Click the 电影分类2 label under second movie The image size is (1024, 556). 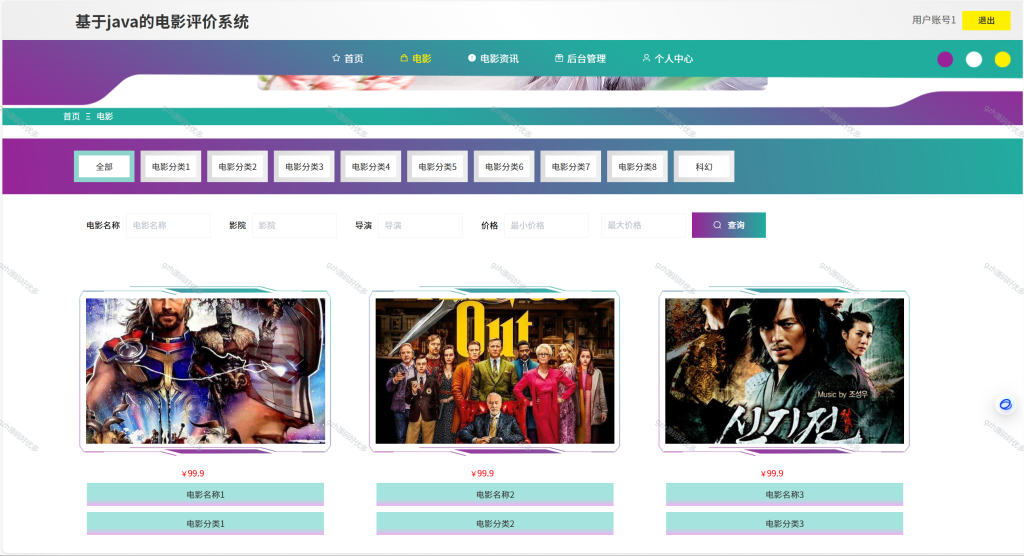tap(495, 523)
